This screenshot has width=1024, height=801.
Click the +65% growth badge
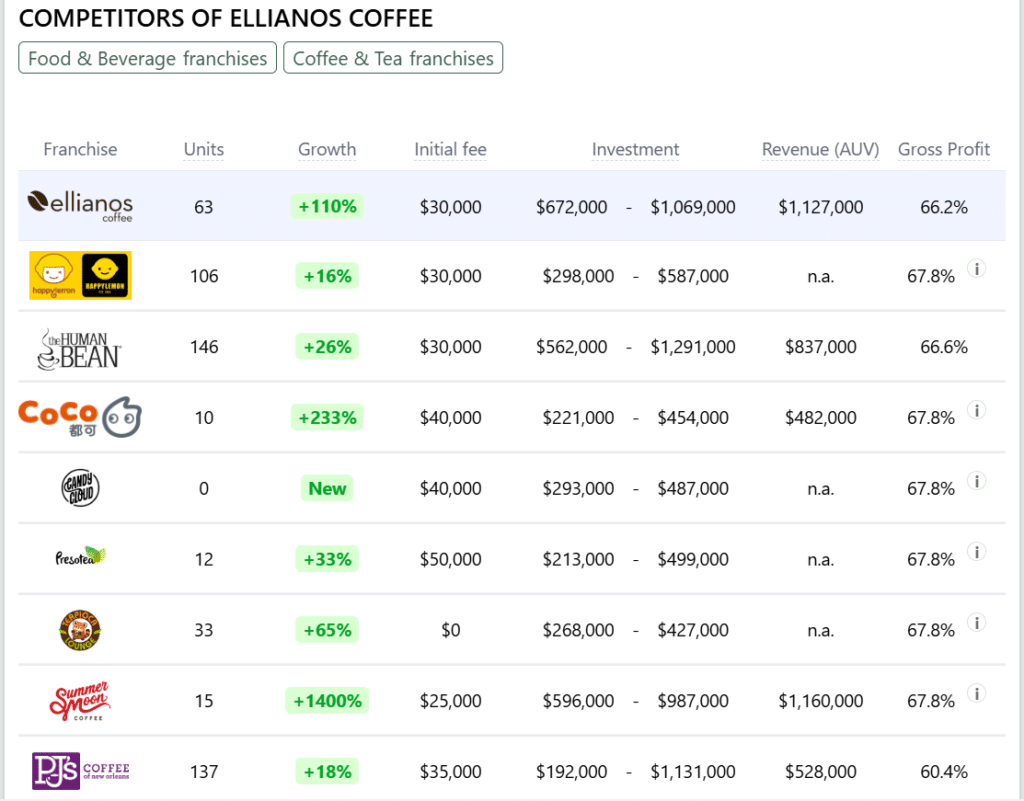(327, 630)
